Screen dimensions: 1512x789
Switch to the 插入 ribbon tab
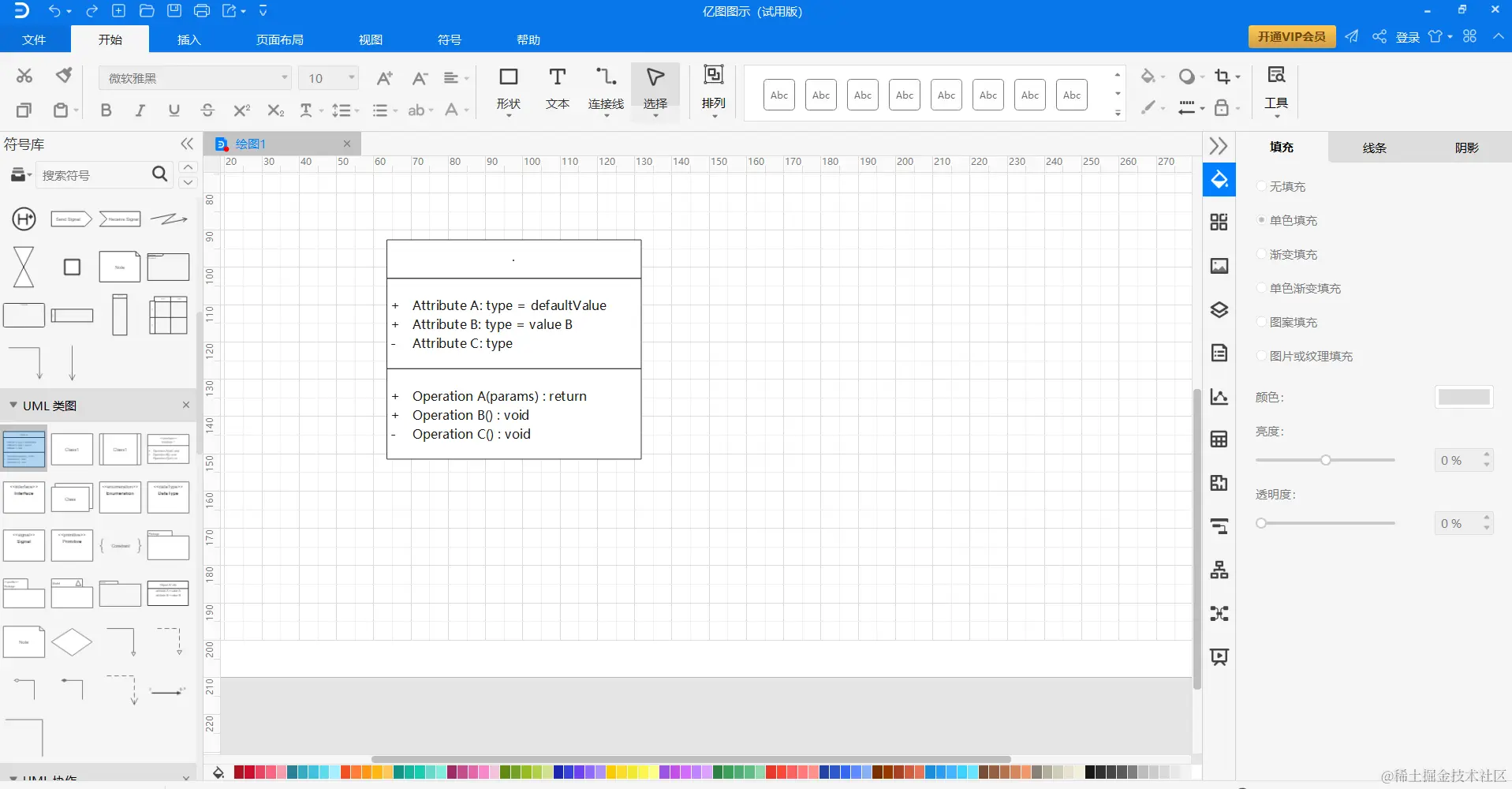click(x=189, y=39)
